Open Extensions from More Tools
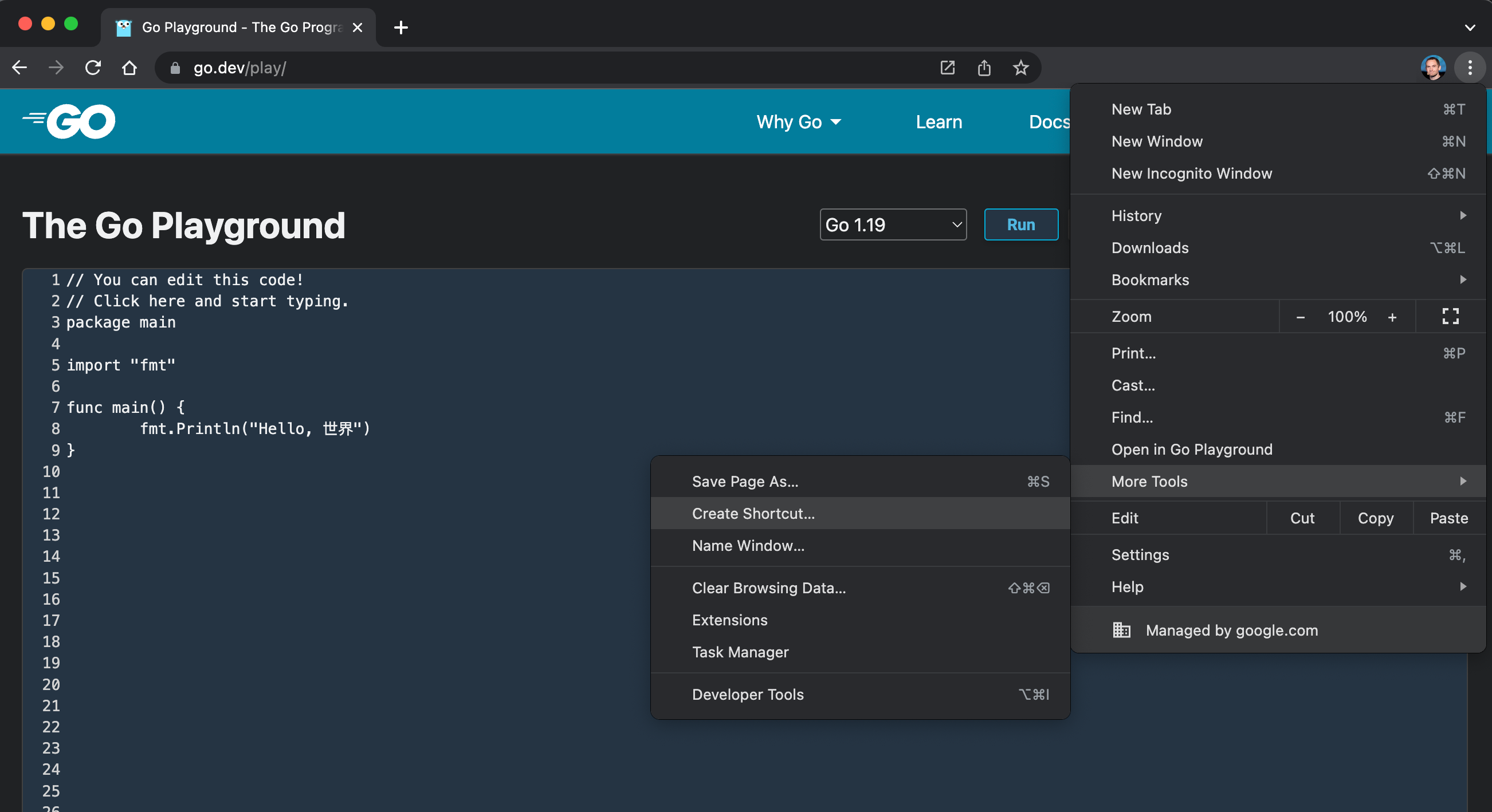The height and width of the screenshot is (812, 1492). point(860,619)
